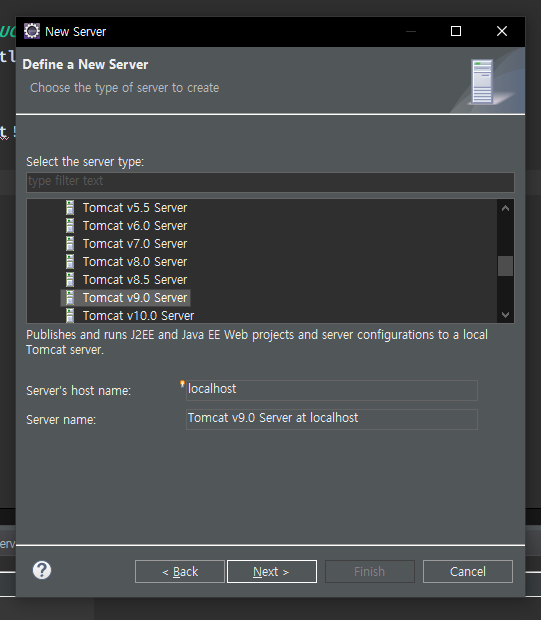Go to previous page with Back button
The height and width of the screenshot is (620, 541).
180,571
